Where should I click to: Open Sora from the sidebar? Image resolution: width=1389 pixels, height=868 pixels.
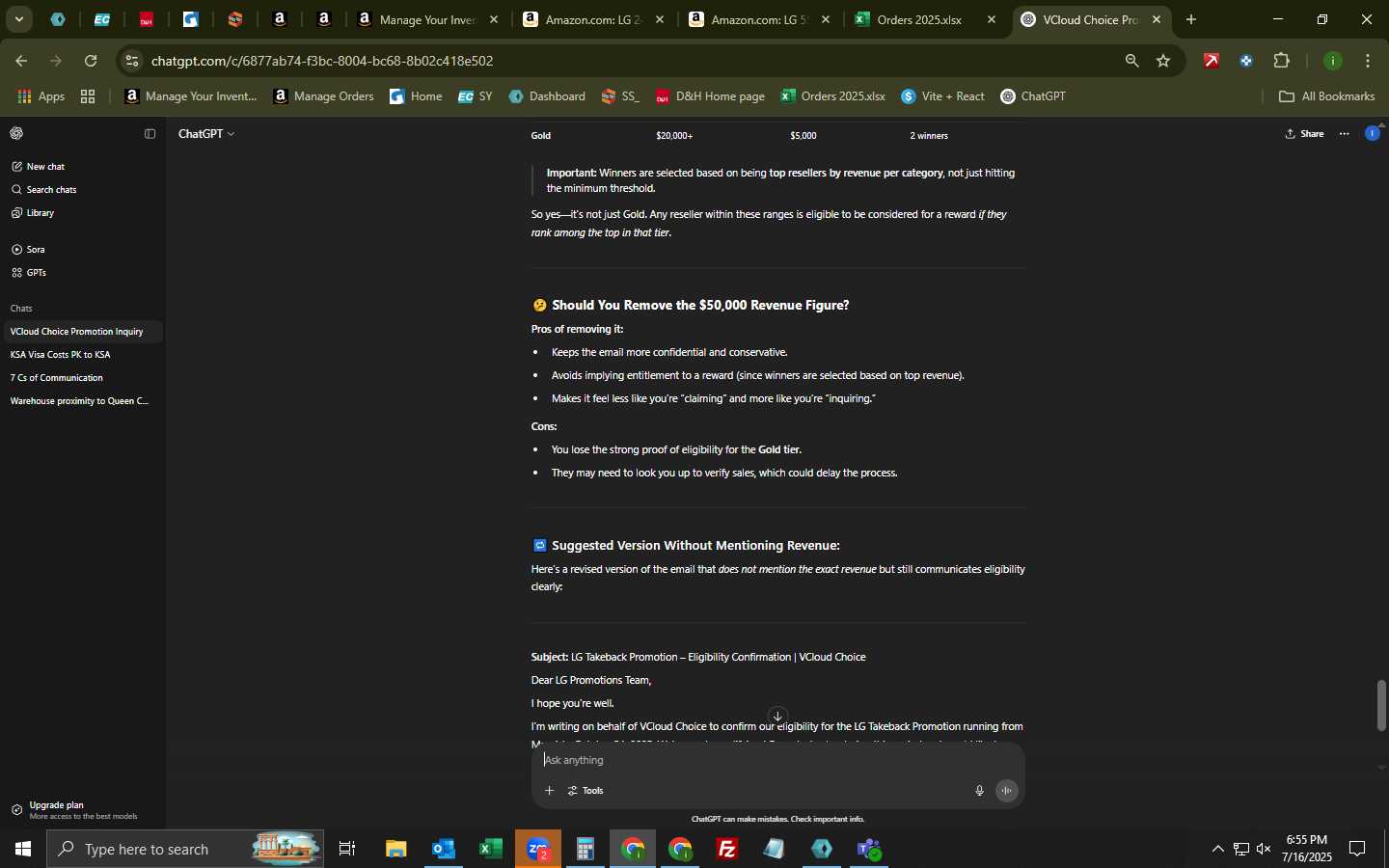(x=29, y=250)
